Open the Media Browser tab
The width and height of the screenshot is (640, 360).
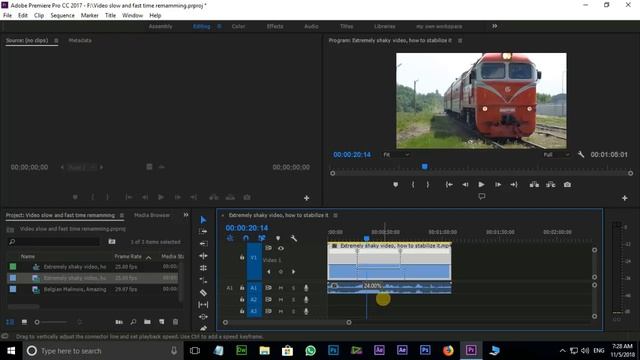pyautogui.click(x=152, y=215)
